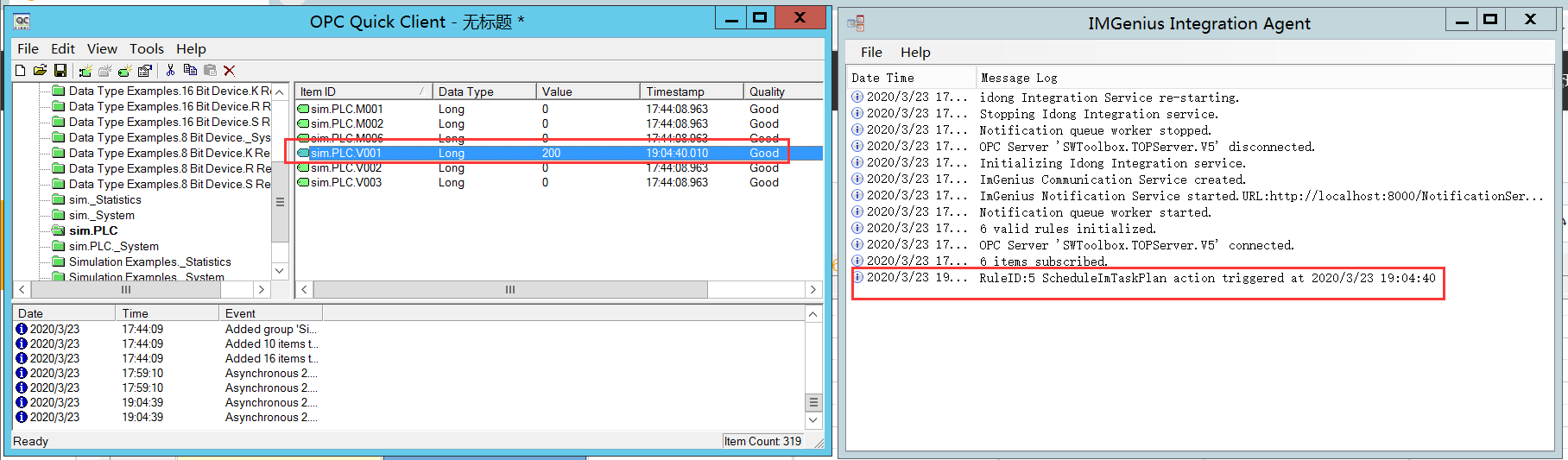Sort by the Item ID column header

363,91
